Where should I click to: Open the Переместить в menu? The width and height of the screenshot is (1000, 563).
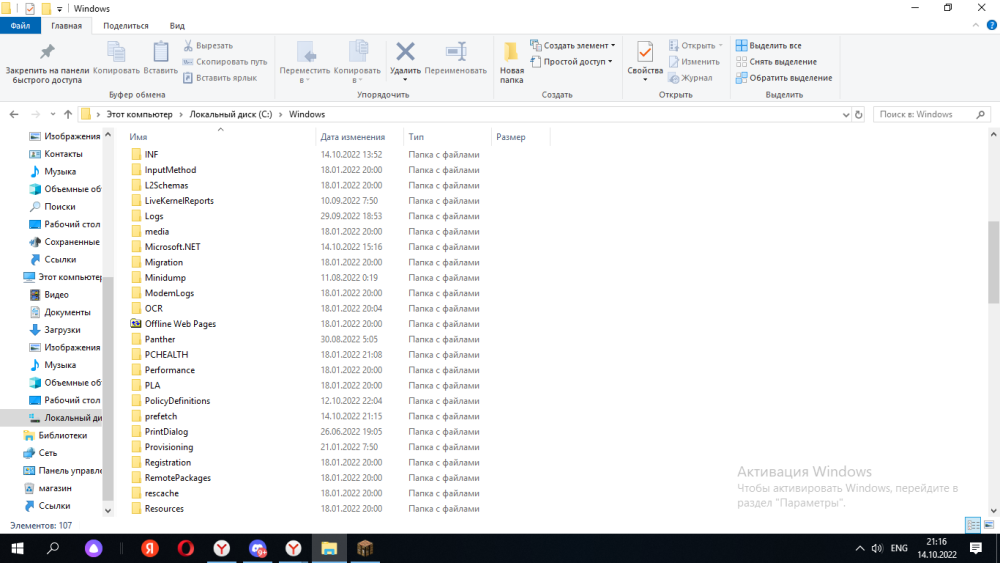coord(305,62)
